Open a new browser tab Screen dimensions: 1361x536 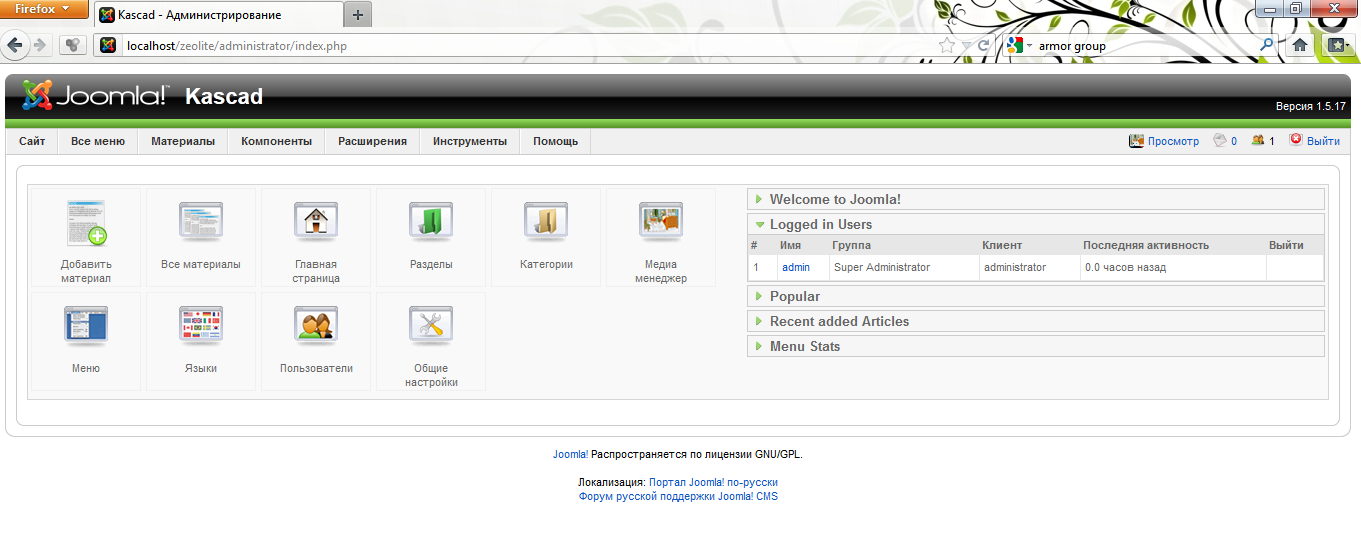pos(358,15)
